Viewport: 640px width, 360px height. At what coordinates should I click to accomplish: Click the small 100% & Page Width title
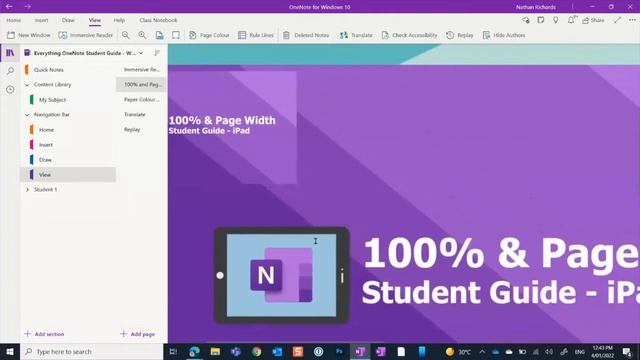222,120
